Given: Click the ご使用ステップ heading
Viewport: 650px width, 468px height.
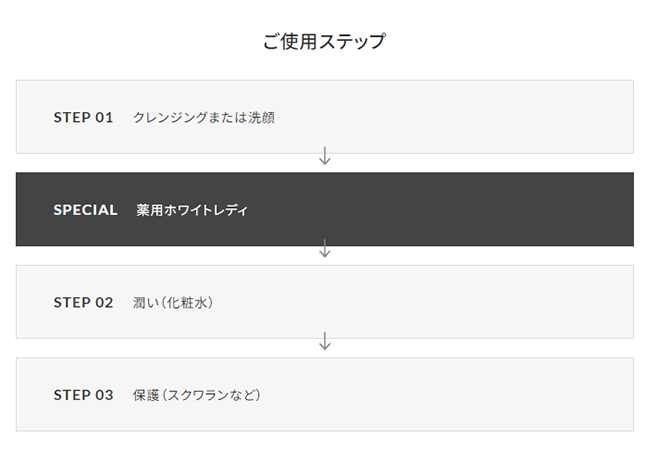Looking at the screenshot, I should pyautogui.click(x=324, y=42).
